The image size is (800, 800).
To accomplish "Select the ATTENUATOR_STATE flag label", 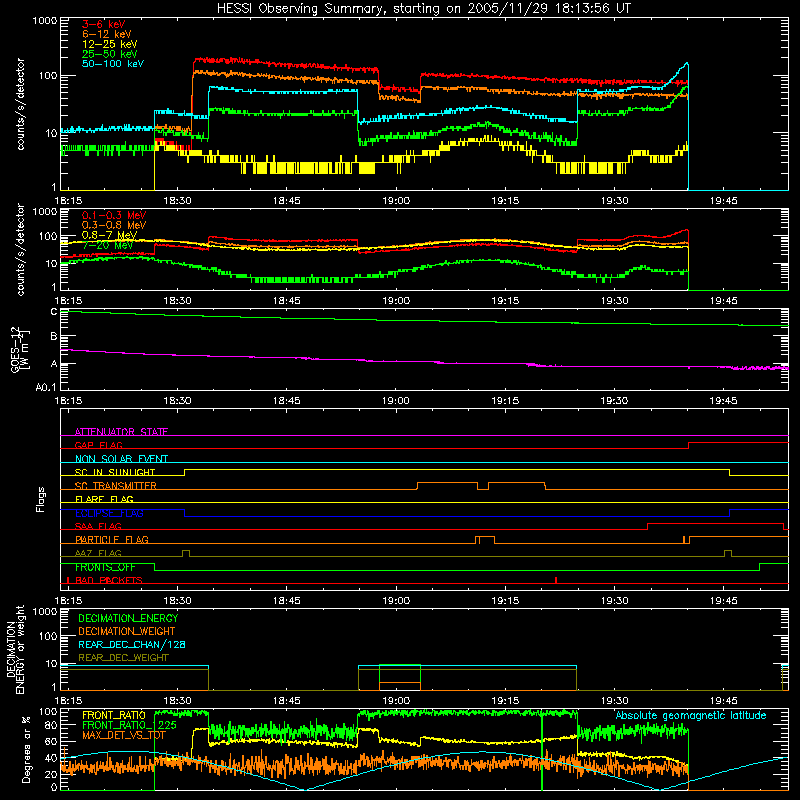I will 121,432.
